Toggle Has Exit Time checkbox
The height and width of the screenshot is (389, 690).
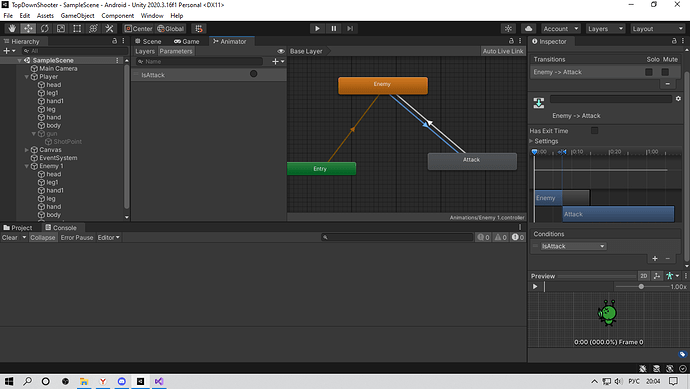(x=595, y=130)
